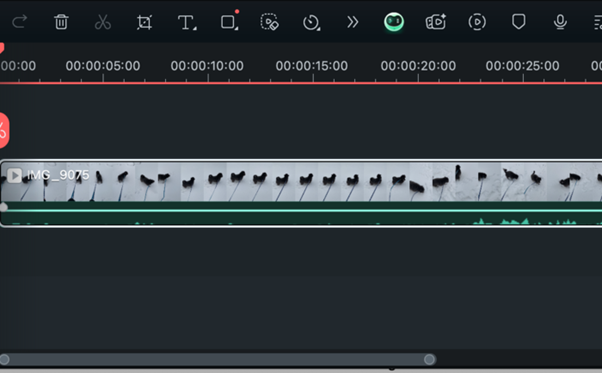Delete selected clip with the trash icon

click(61, 22)
